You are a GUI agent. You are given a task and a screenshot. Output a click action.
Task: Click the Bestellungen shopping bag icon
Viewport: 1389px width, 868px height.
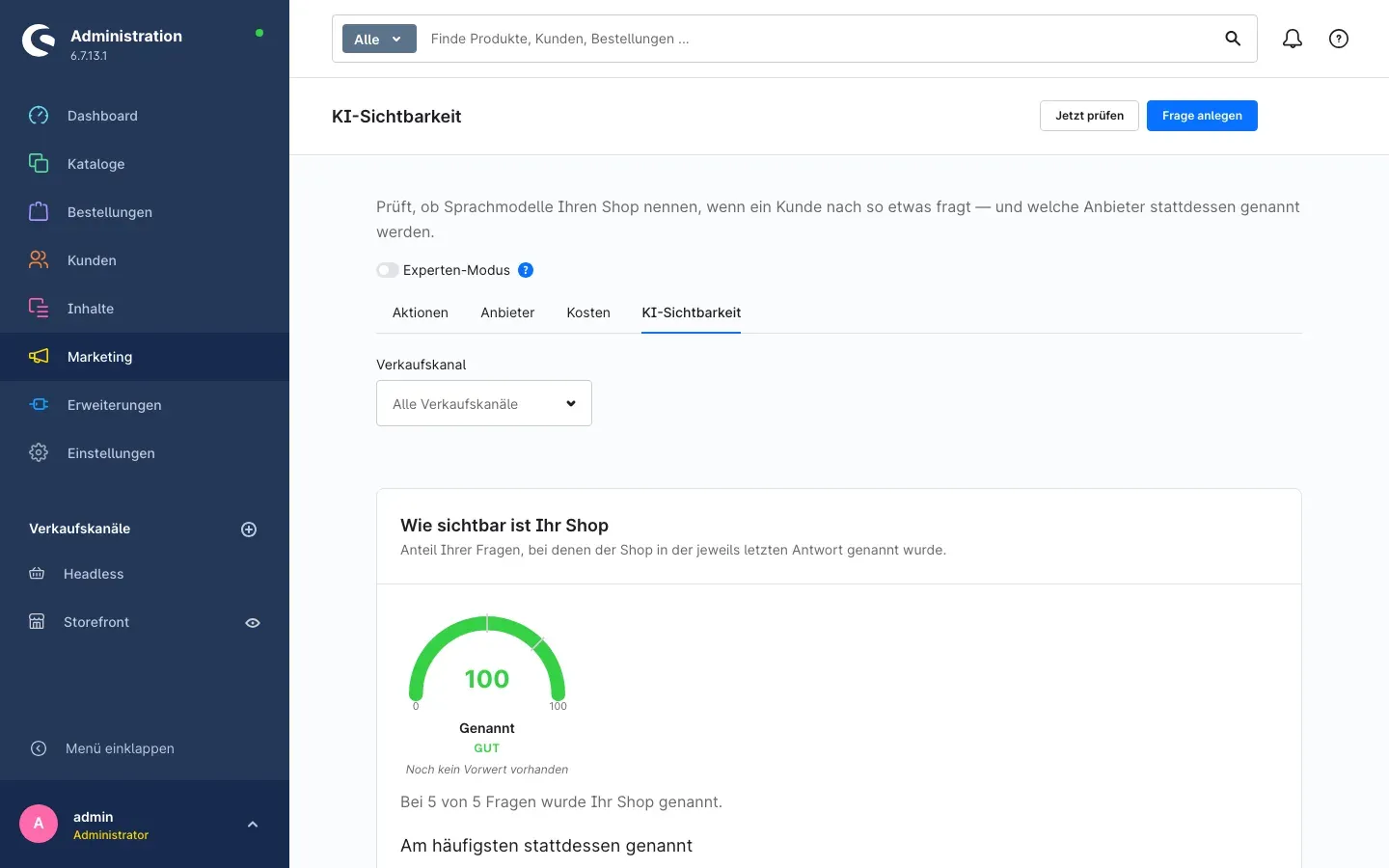[39, 212]
